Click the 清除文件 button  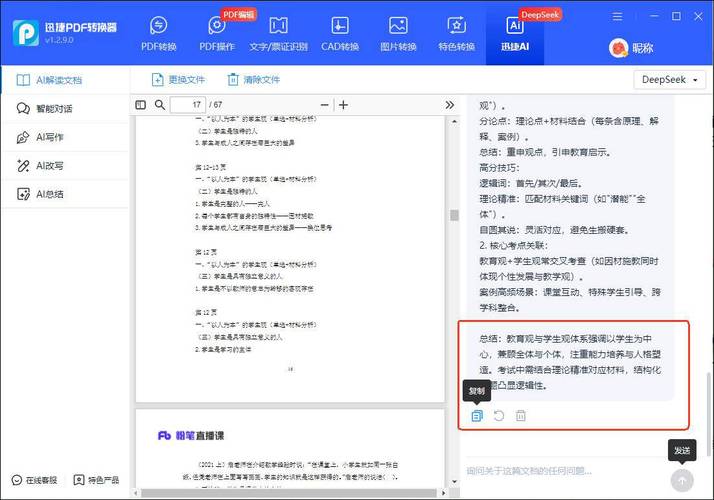coord(254,80)
